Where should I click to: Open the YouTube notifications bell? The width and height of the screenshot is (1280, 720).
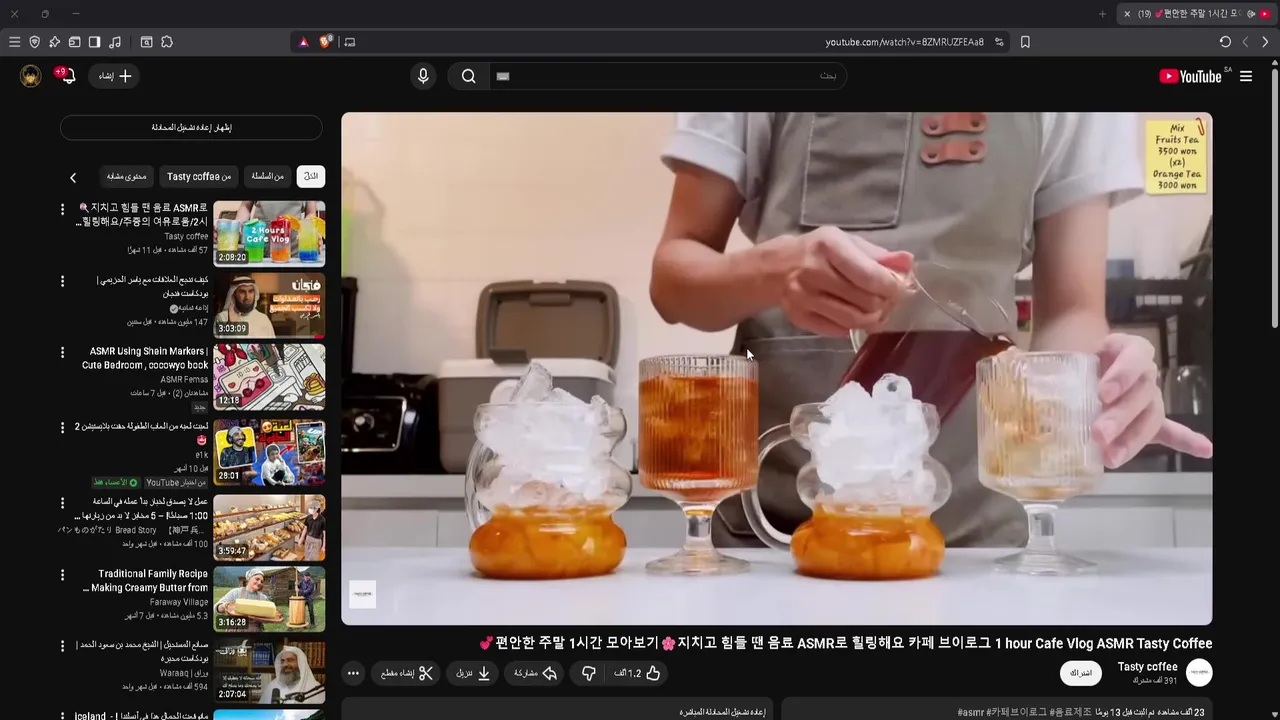(x=66, y=76)
